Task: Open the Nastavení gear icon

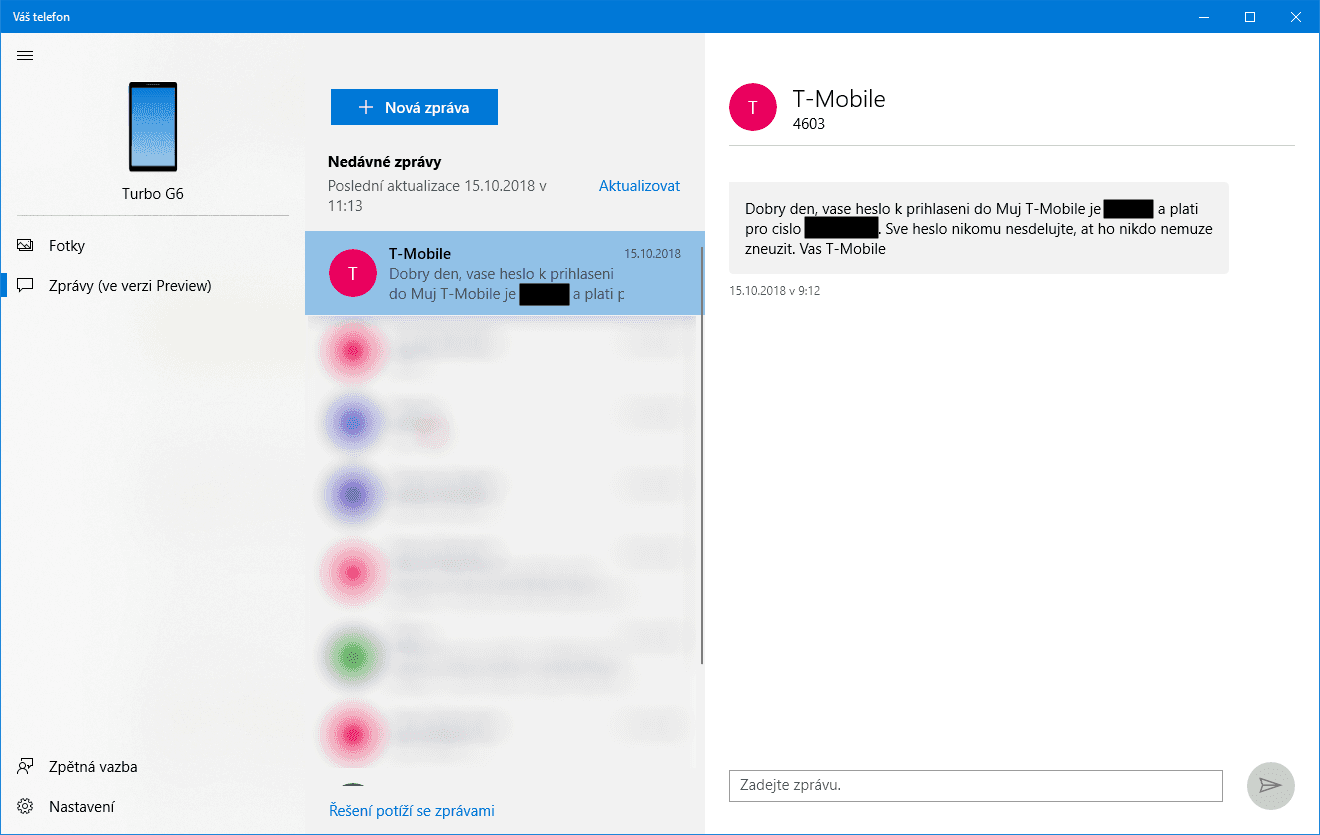Action: (24, 806)
